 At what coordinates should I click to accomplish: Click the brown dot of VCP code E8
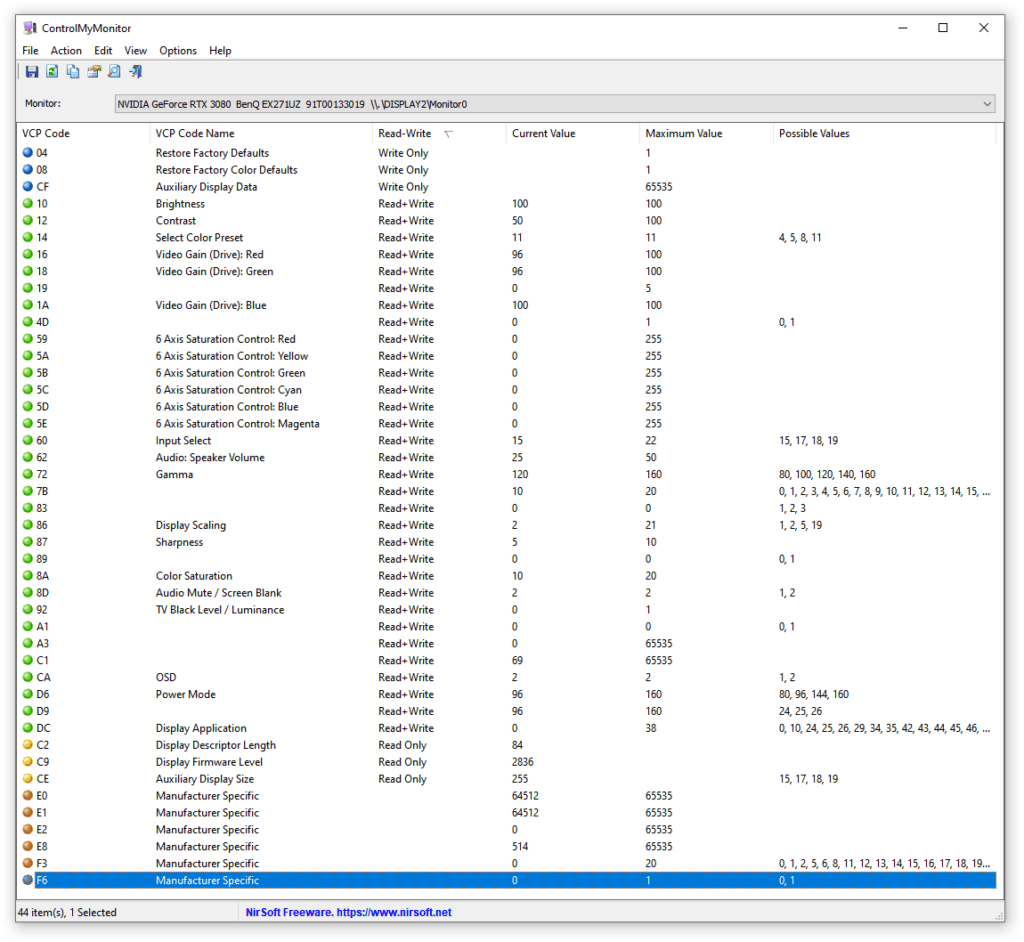click(x=27, y=846)
